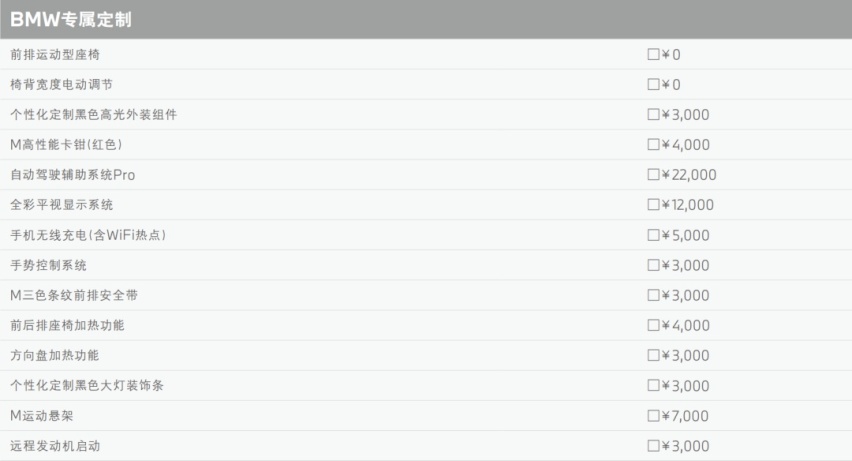This screenshot has height=461, width=852.
Task: Click the 远程发动机启动 option label
Action: (55, 446)
